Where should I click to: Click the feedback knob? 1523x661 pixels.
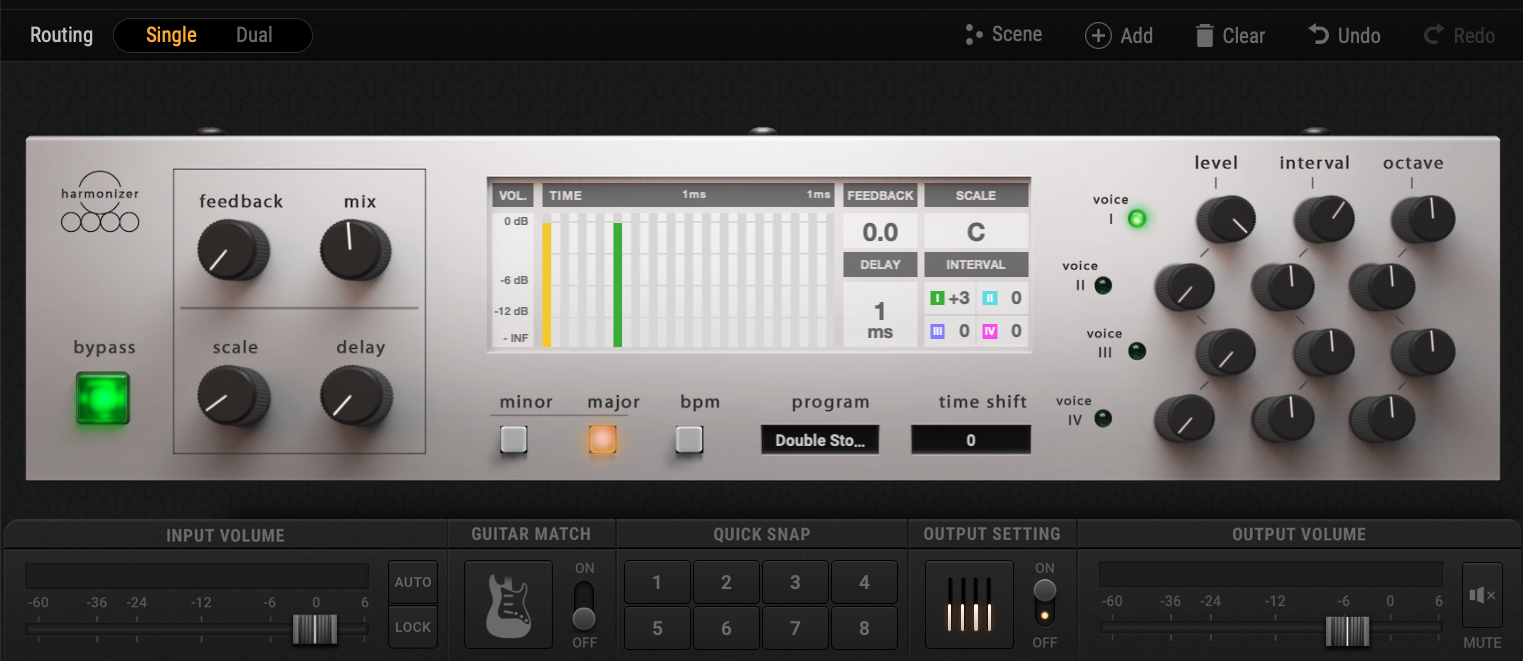pos(232,249)
